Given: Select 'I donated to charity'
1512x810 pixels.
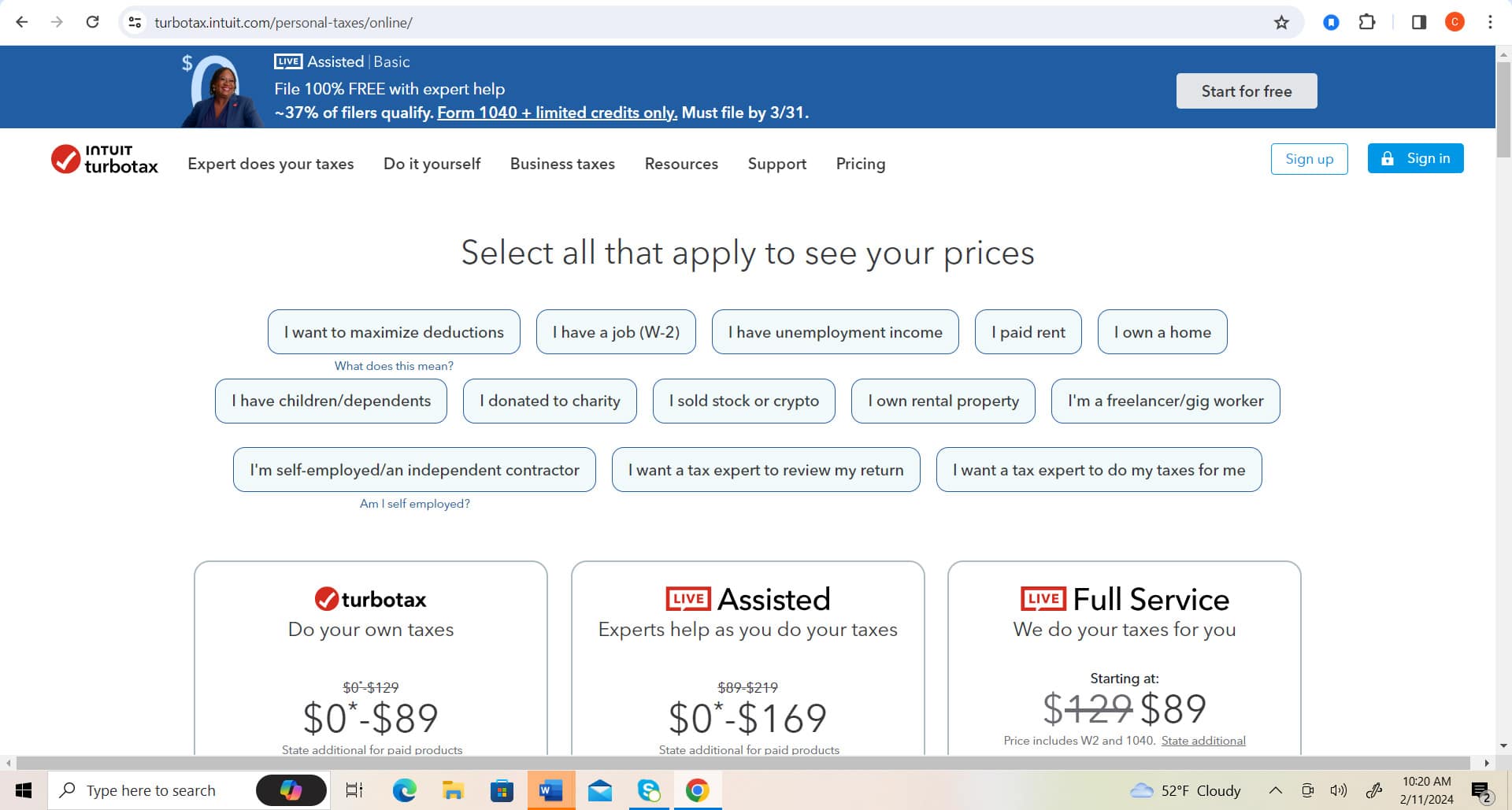Looking at the screenshot, I should 550,401.
